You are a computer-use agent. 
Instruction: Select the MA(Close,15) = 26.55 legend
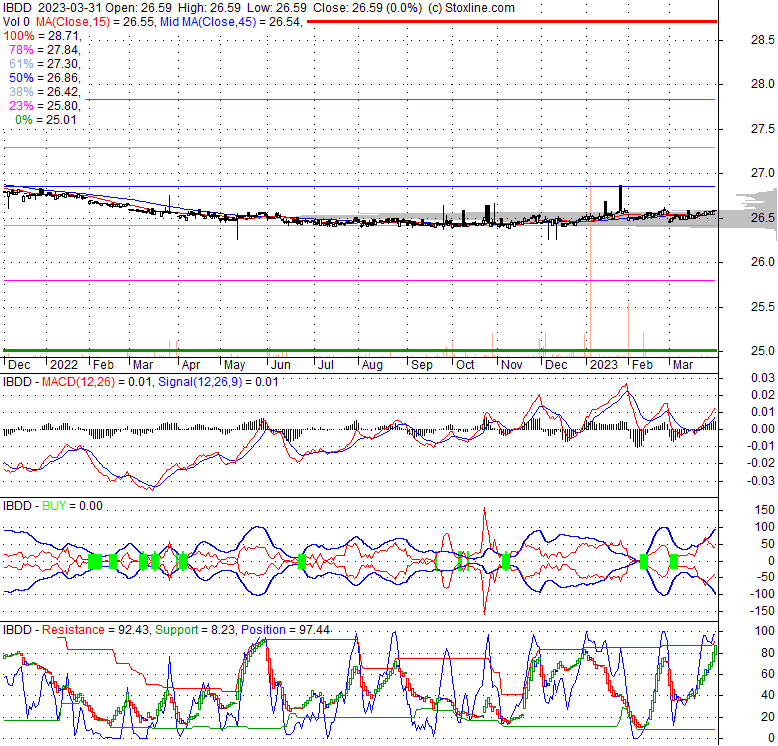click(x=95, y=22)
